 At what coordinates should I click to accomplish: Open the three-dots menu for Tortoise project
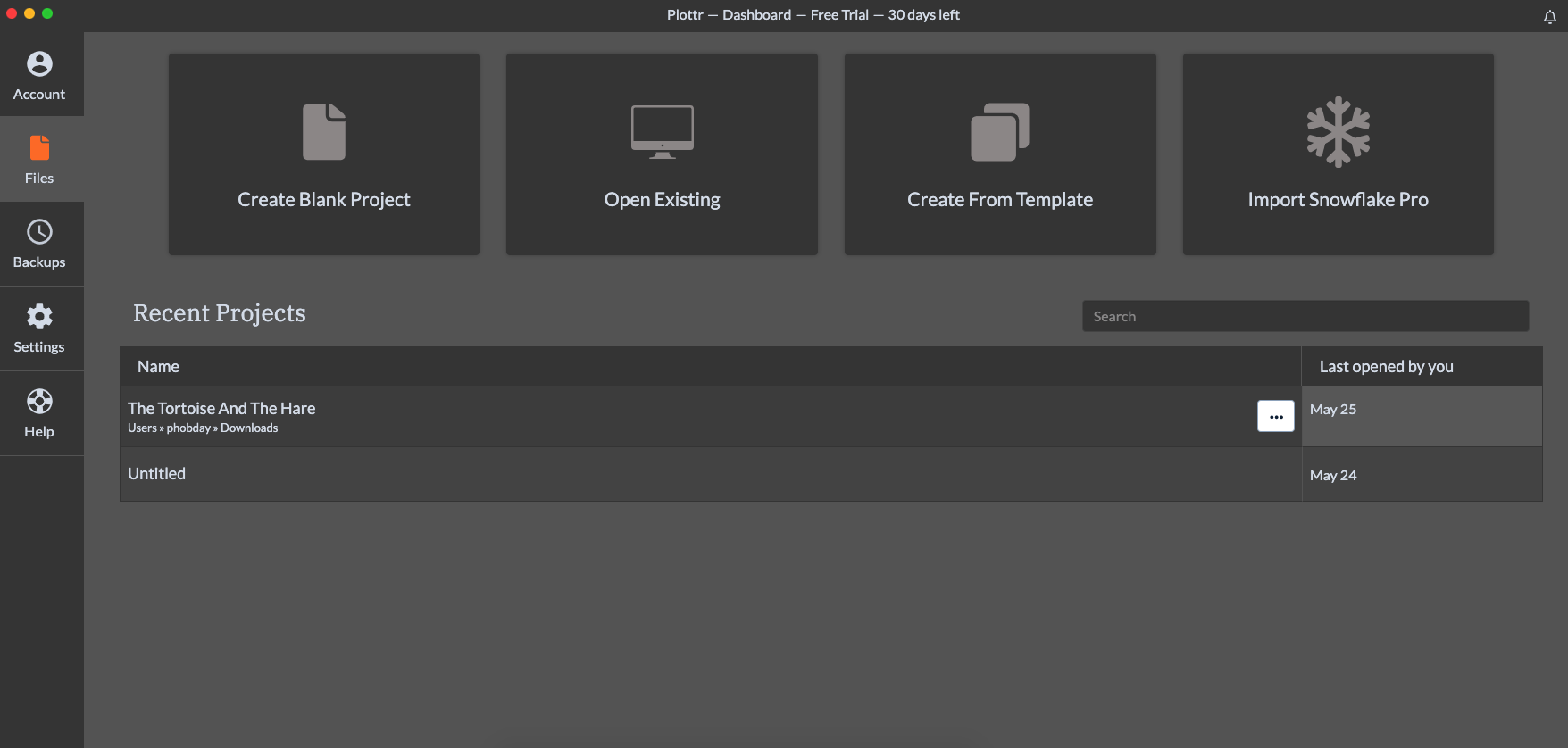[x=1276, y=416]
